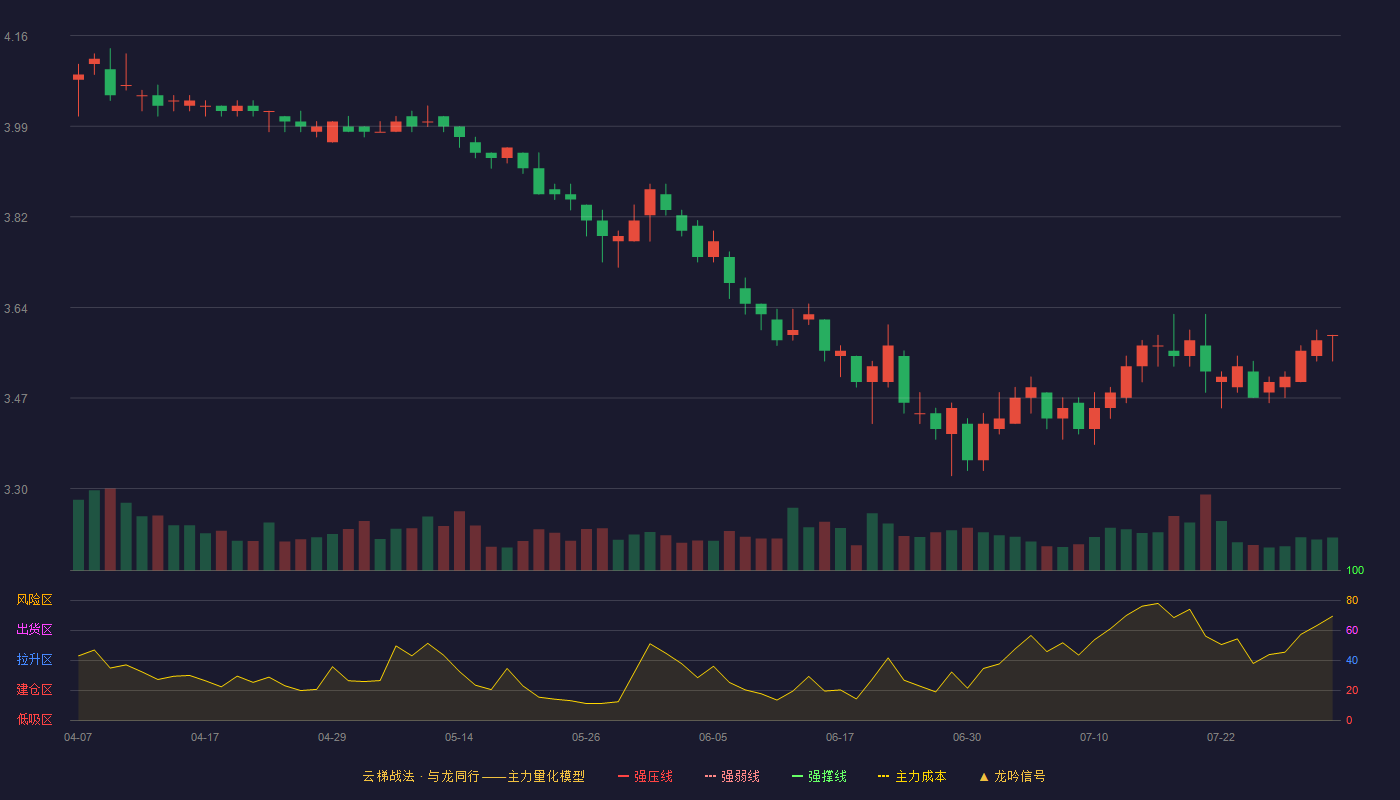Click the 出货区 zone label
Viewport: 1400px width, 800px height.
pos(34,630)
